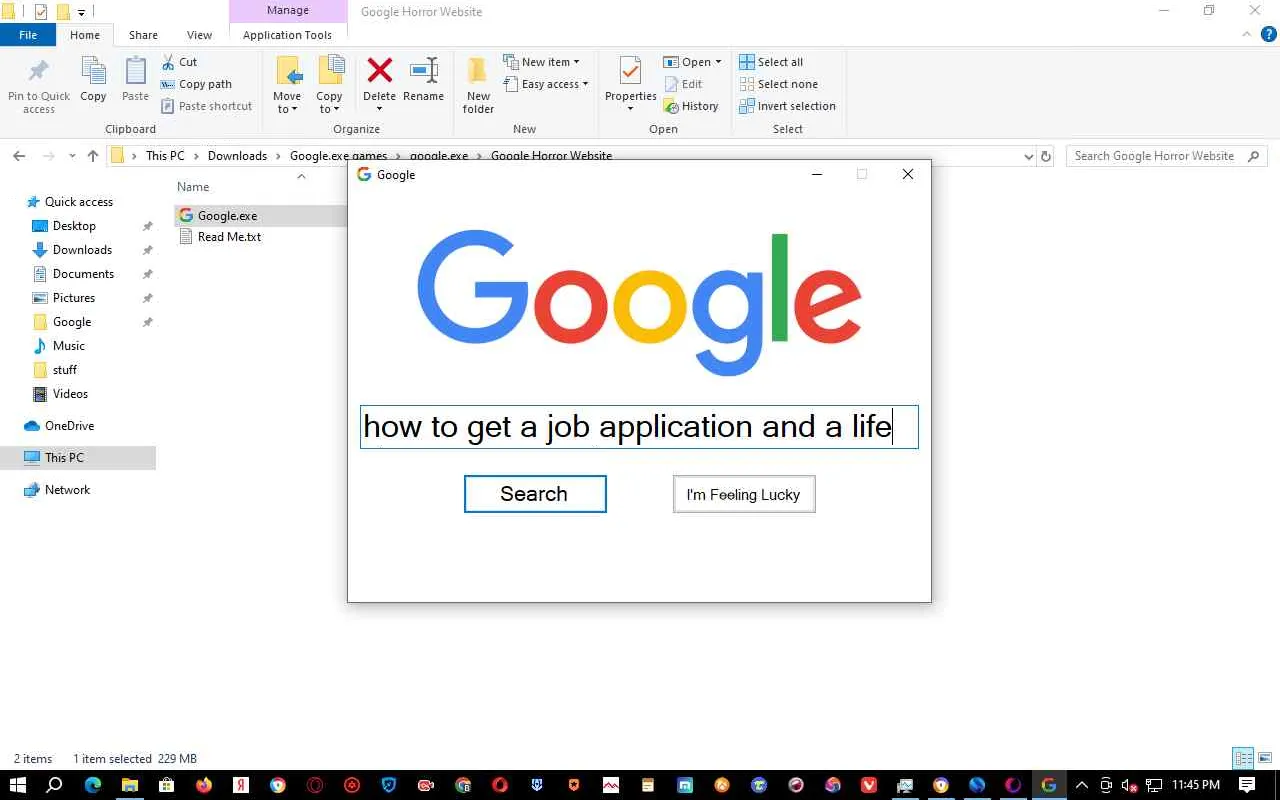Go up one folder level arrow
1280x800 pixels.
(x=93, y=156)
